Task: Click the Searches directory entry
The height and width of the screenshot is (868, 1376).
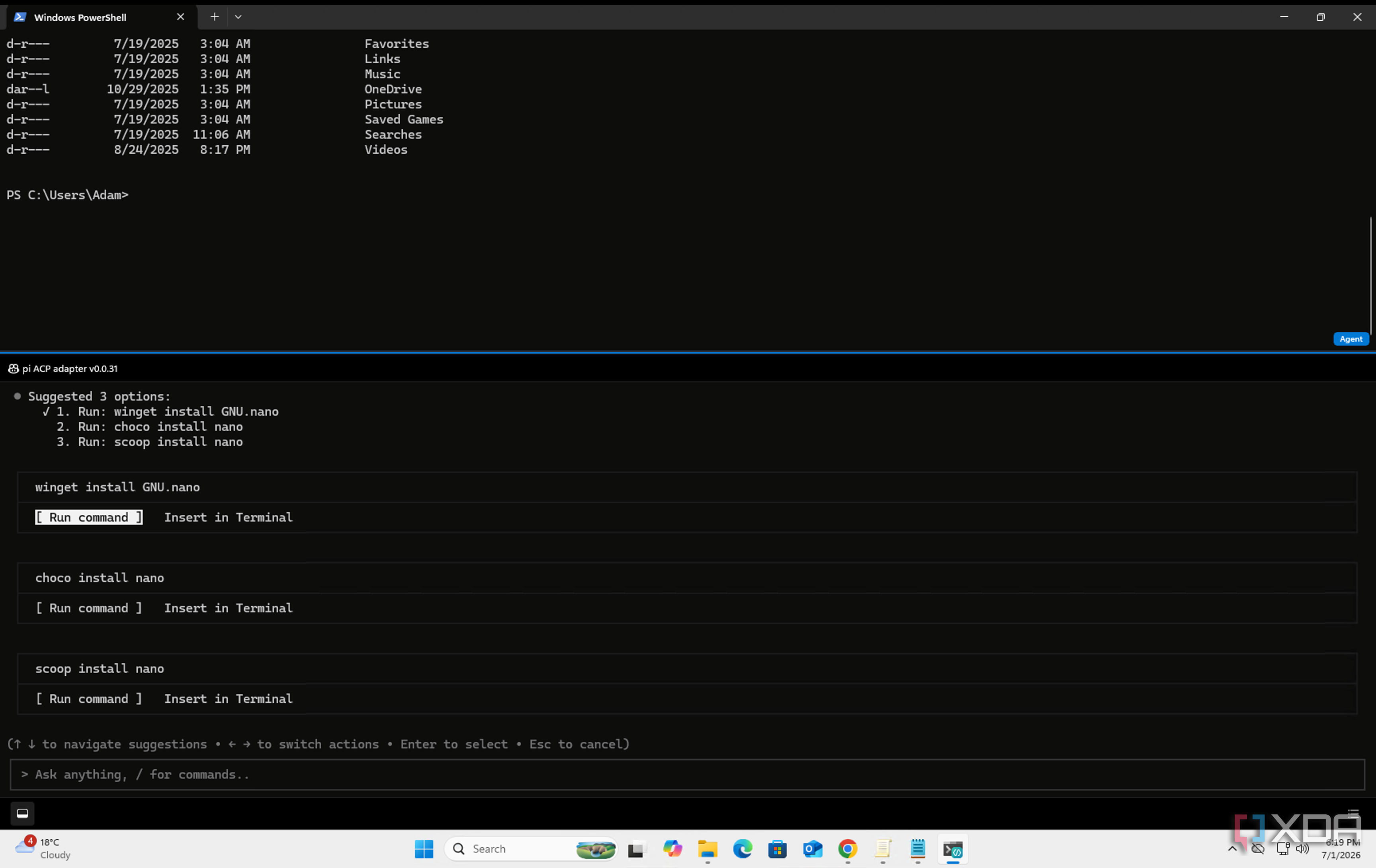Action: point(393,135)
